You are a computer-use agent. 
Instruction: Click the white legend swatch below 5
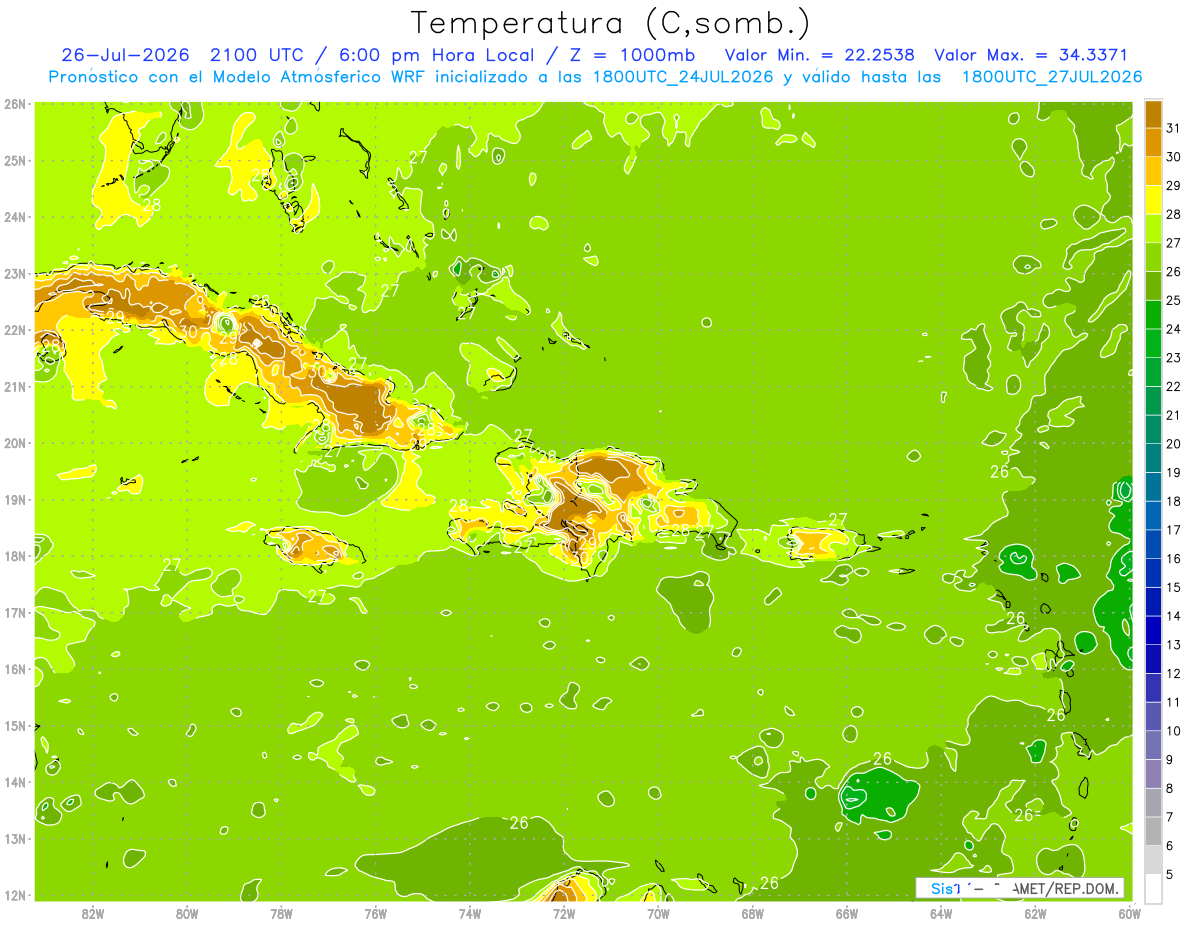1153,889
